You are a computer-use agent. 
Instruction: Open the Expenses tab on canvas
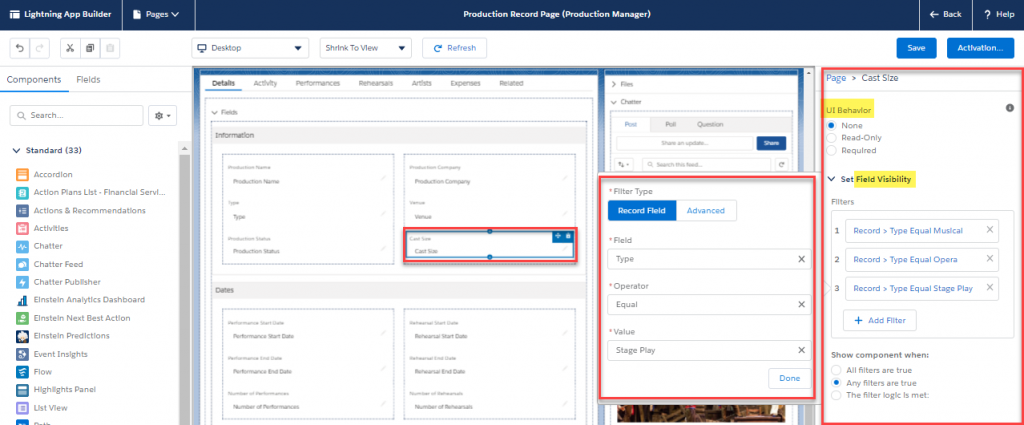(x=466, y=84)
